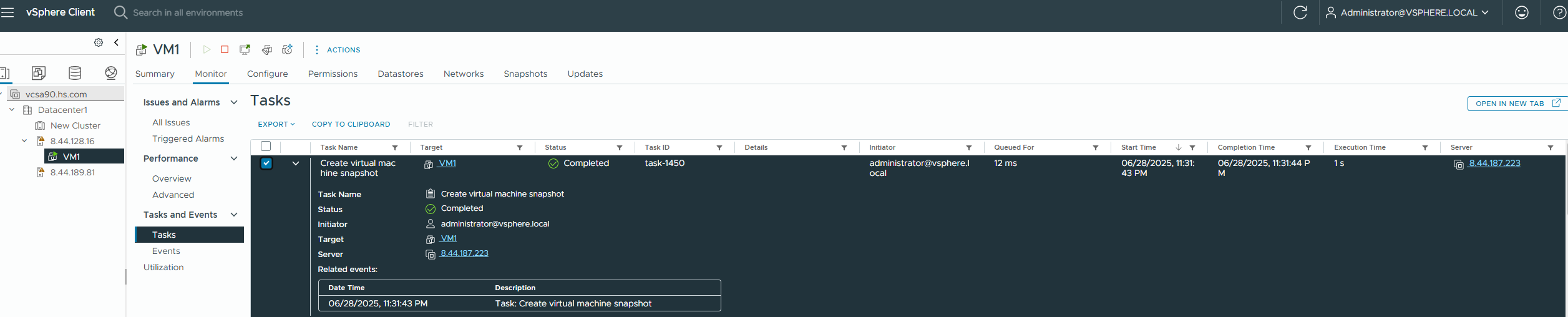Click the search magnifier icon
1568x317 pixels.
pyautogui.click(x=120, y=12)
